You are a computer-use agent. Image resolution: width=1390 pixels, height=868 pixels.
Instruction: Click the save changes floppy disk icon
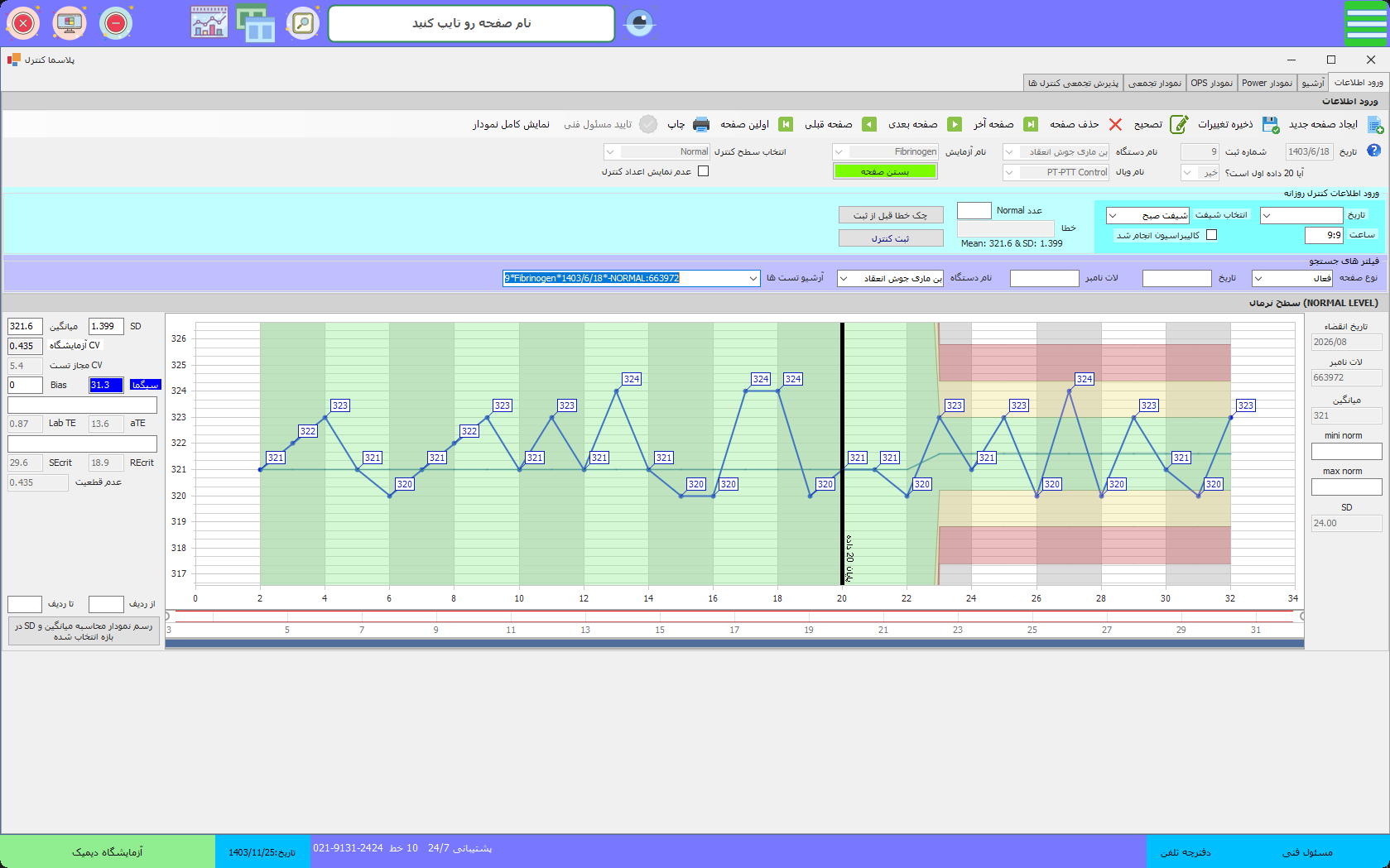click(1270, 124)
